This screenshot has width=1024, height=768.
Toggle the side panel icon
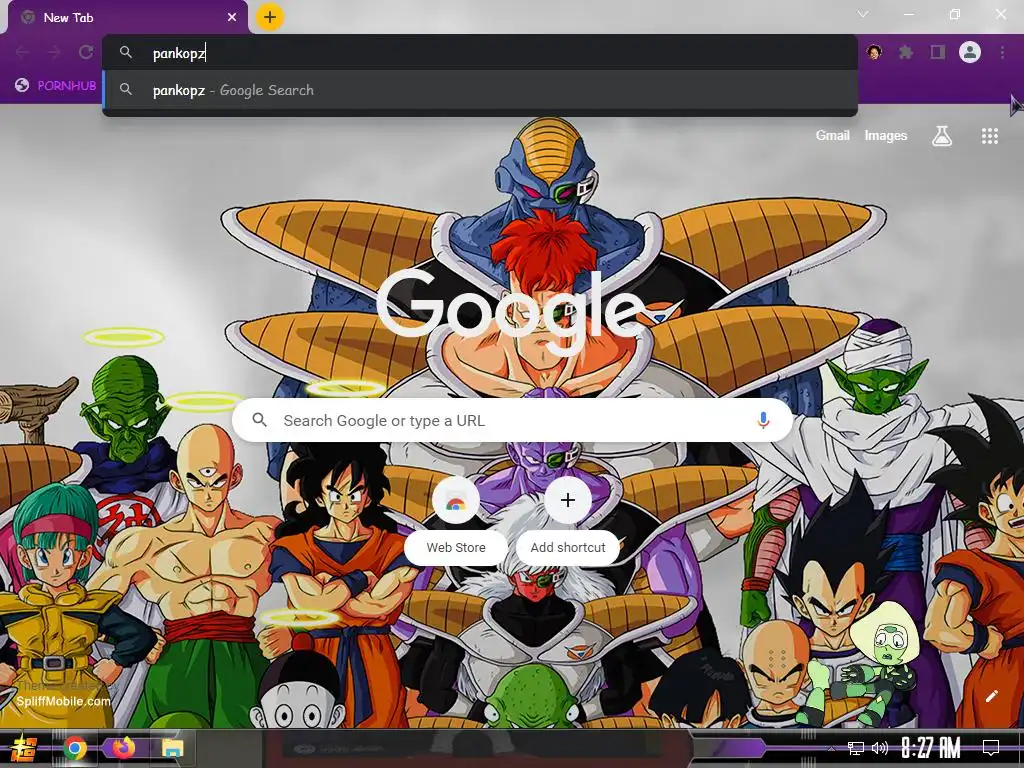click(x=938, y=52)
